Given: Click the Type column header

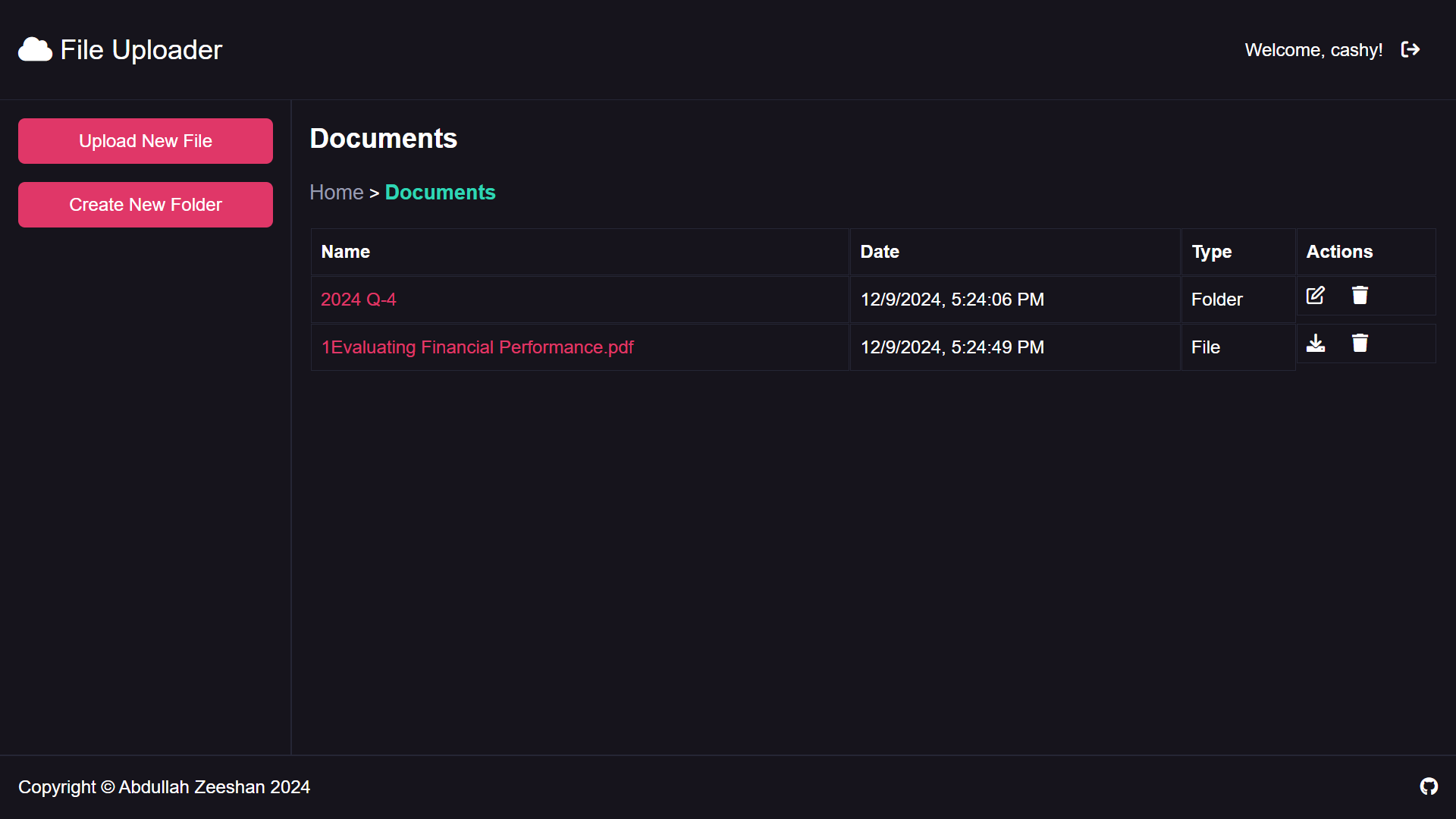Looking at the screenshot, I should (x=1211, y=252).
